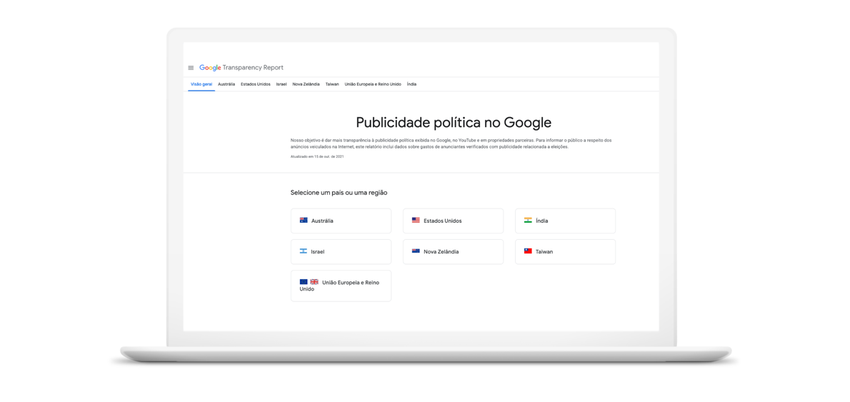Choose União Europeia e Reino Unido card

coord(341,286)
